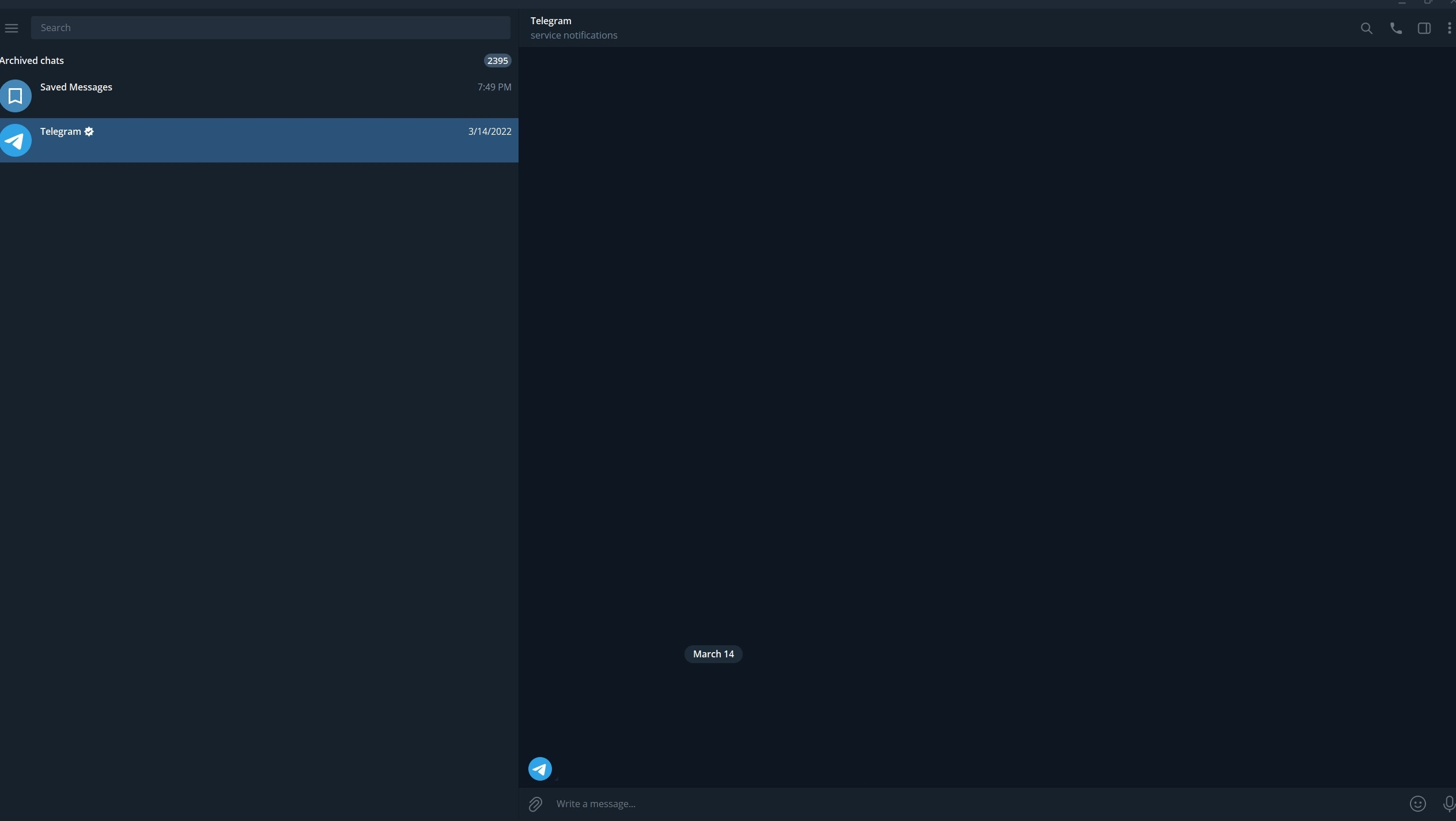Open the Archived chats folder

(x=259, y=60)
